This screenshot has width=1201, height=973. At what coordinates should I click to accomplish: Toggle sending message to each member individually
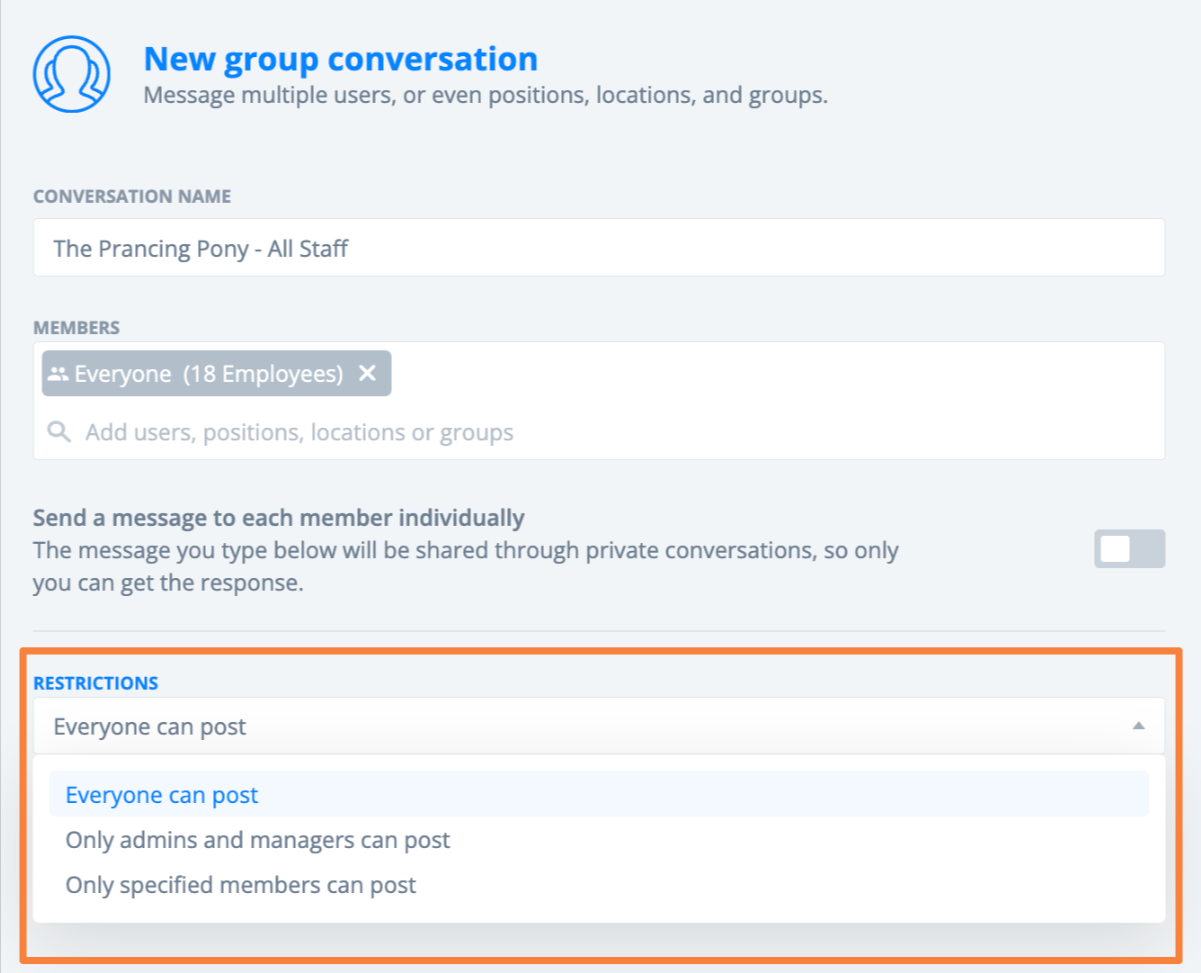tap(1129, 549)
